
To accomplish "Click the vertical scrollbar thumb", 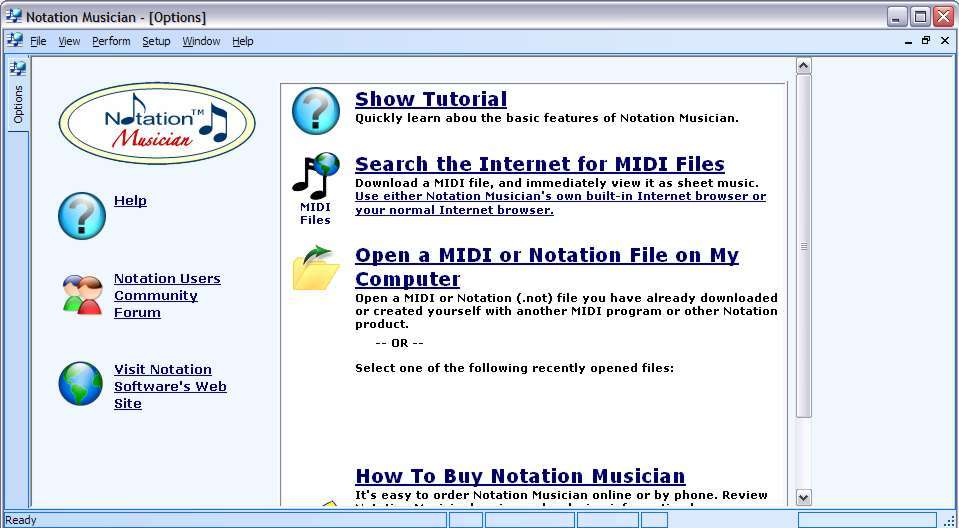I will coord(804,246).
